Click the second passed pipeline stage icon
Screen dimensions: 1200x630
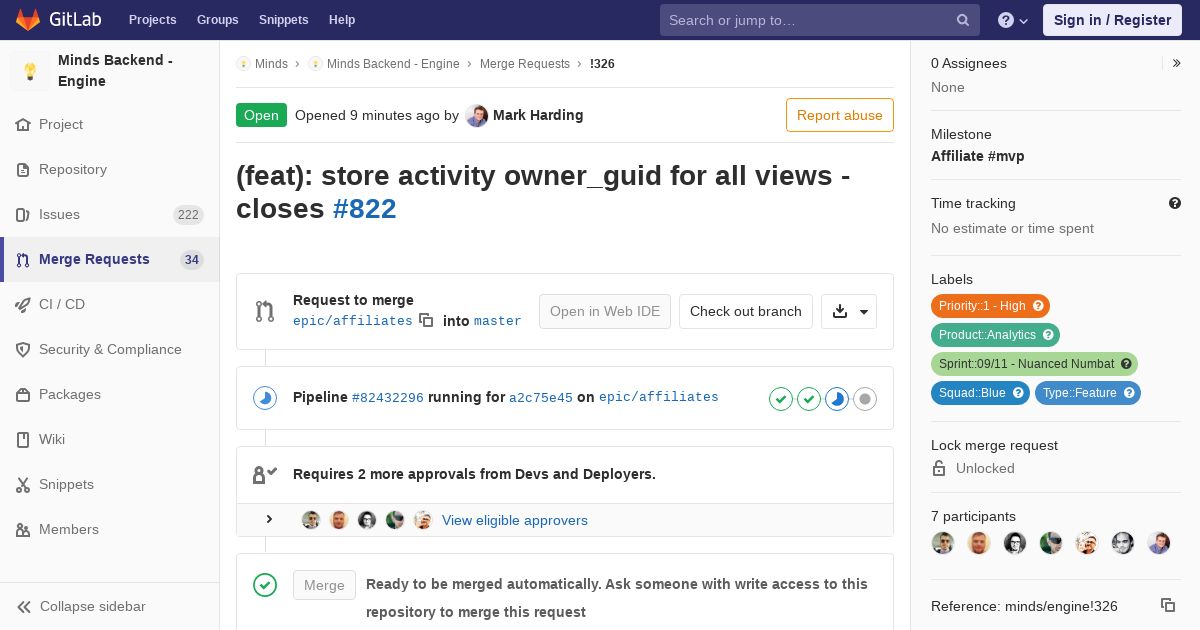click(x=809, y=399)
